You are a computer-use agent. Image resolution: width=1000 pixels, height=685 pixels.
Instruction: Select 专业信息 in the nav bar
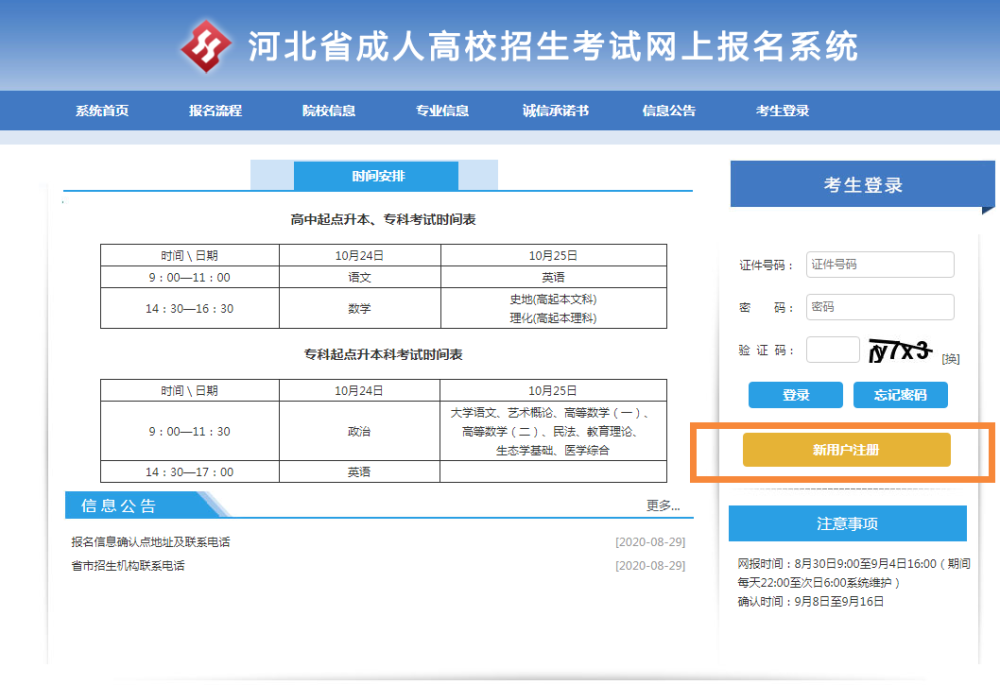pos(443,111)
